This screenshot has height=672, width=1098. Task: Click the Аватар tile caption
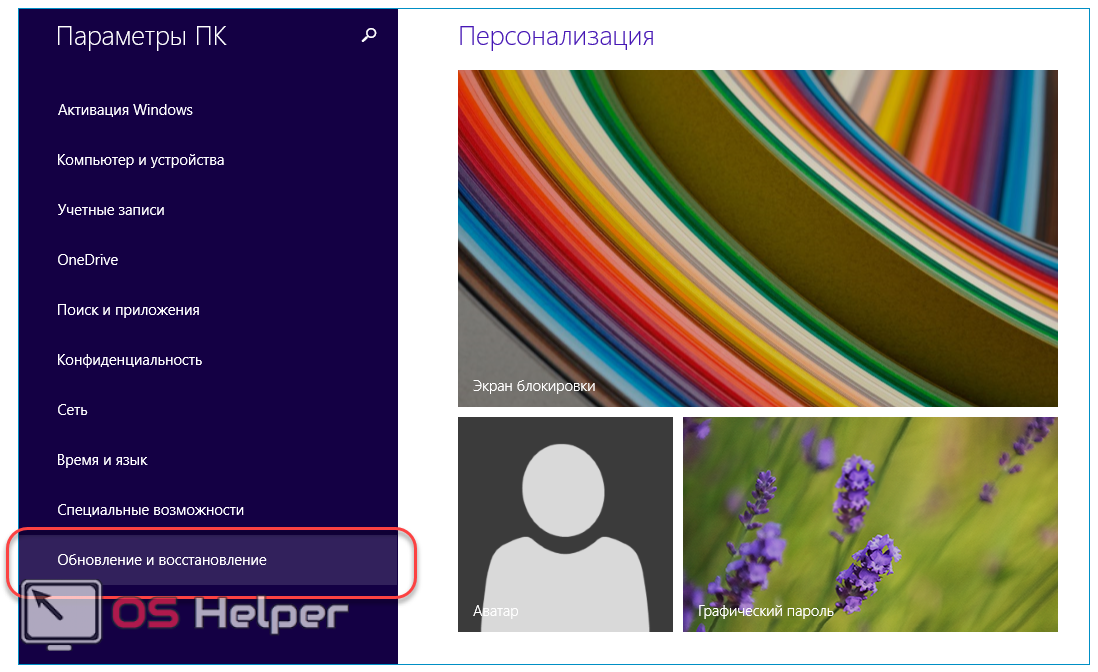[496, 610]
